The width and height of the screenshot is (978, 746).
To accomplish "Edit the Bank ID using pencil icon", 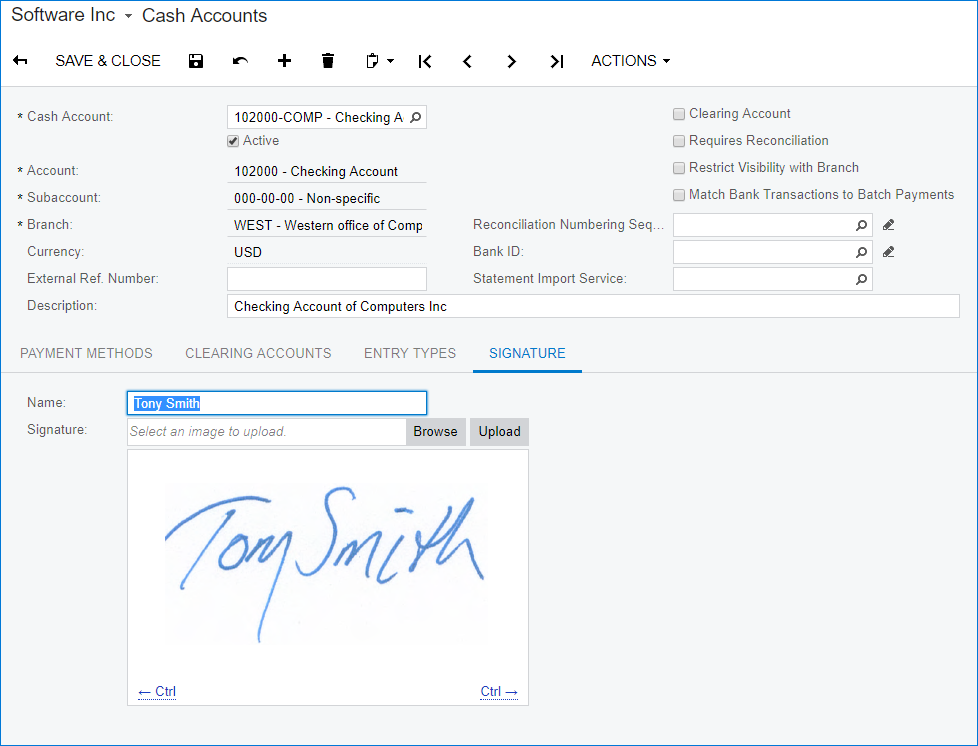I will [889, 252].
